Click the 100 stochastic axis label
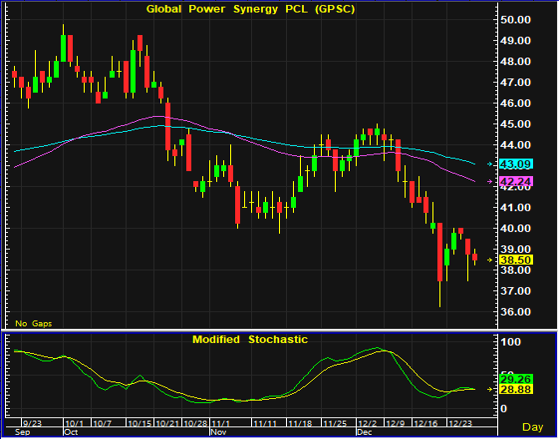559x439 pixels. 510,342
